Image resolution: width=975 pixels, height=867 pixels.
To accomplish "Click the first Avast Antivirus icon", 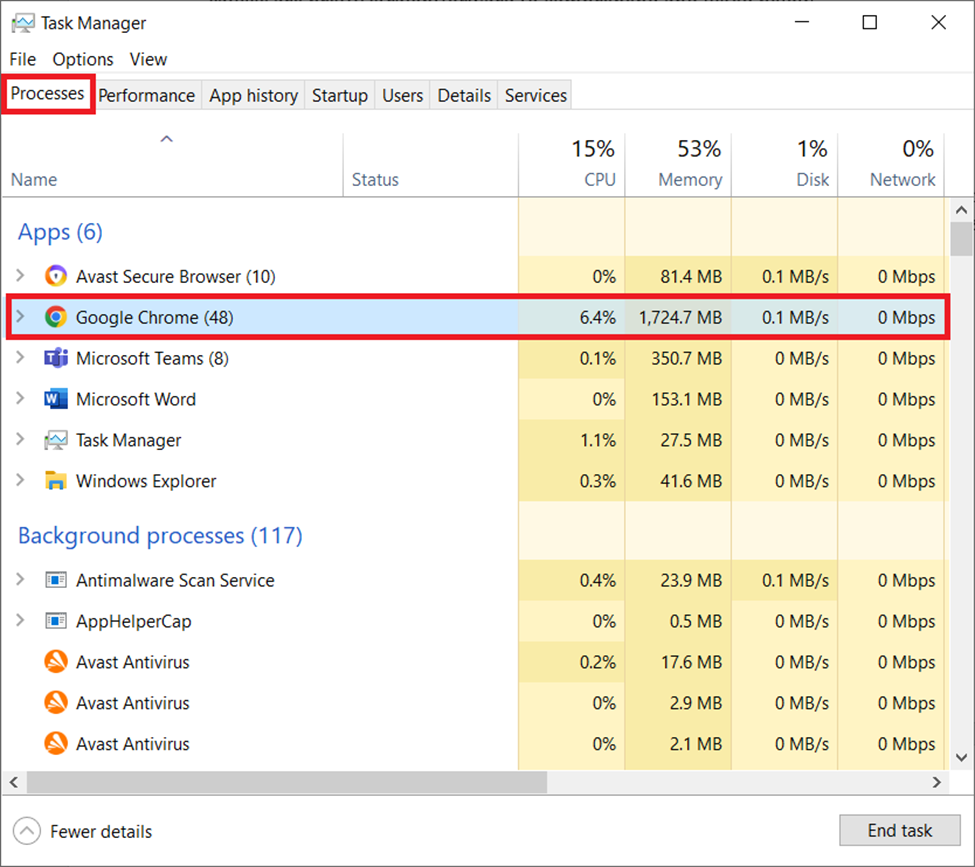I will click(56, 662).
